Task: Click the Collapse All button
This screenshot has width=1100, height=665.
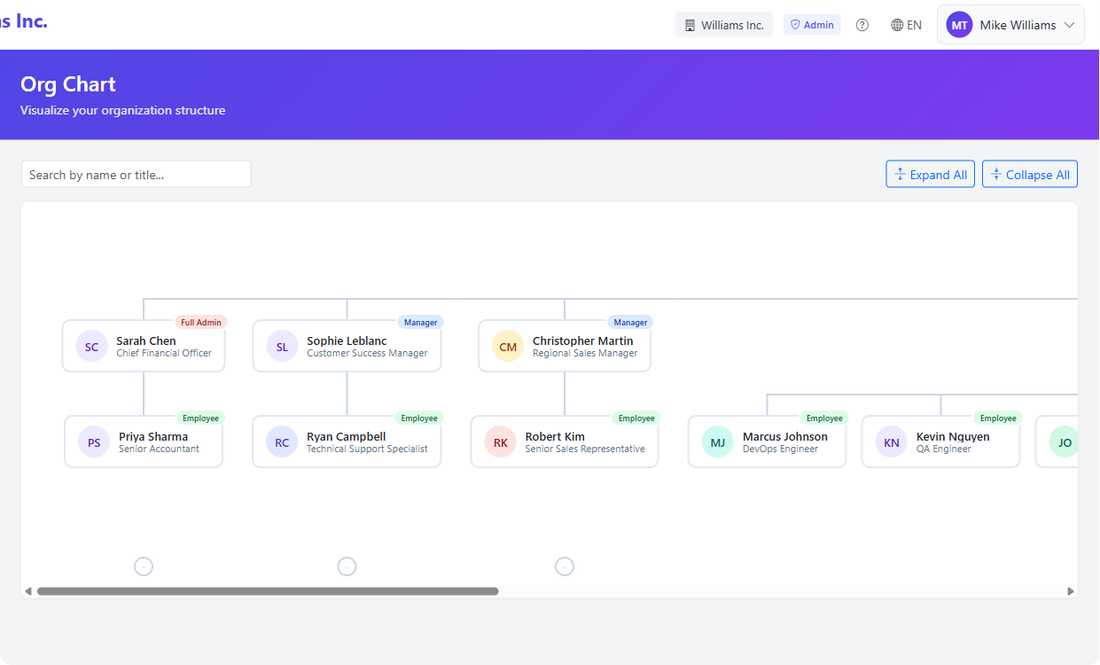Action: tap(1029, 173)
